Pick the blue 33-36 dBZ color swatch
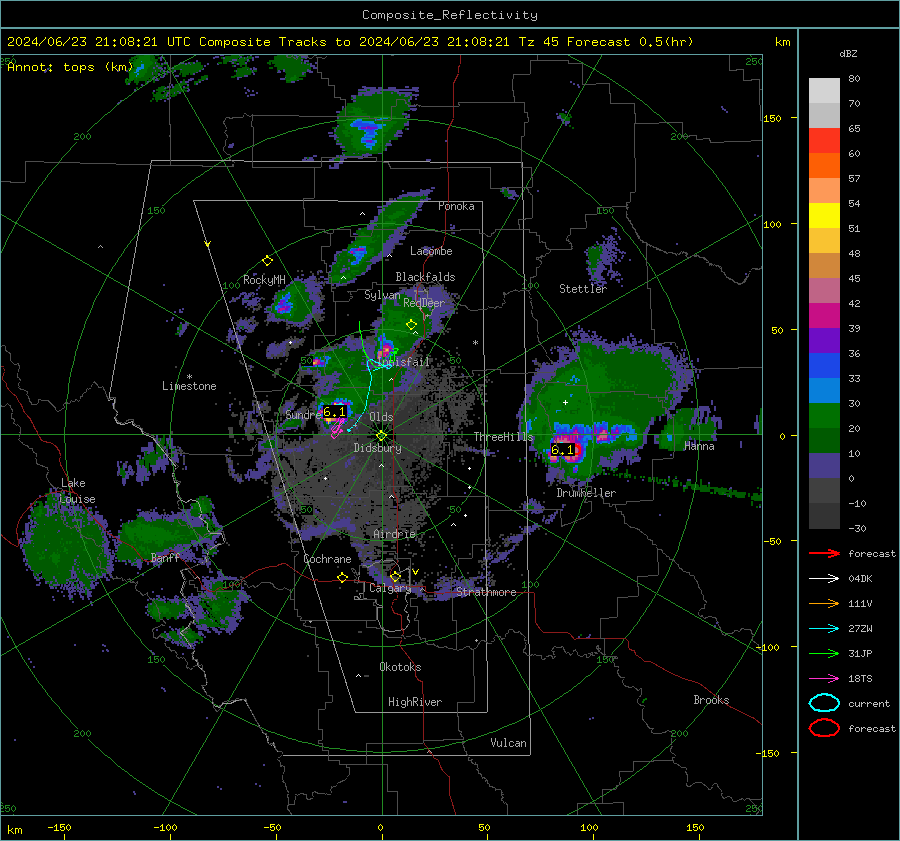The width and height of the screenshot is (900, 841). point(824,365)
